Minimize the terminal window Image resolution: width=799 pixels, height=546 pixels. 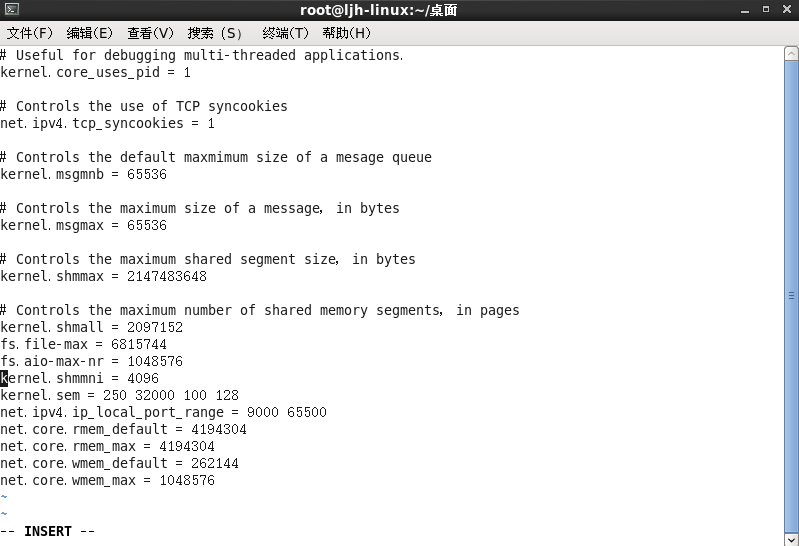coord(745,10)
